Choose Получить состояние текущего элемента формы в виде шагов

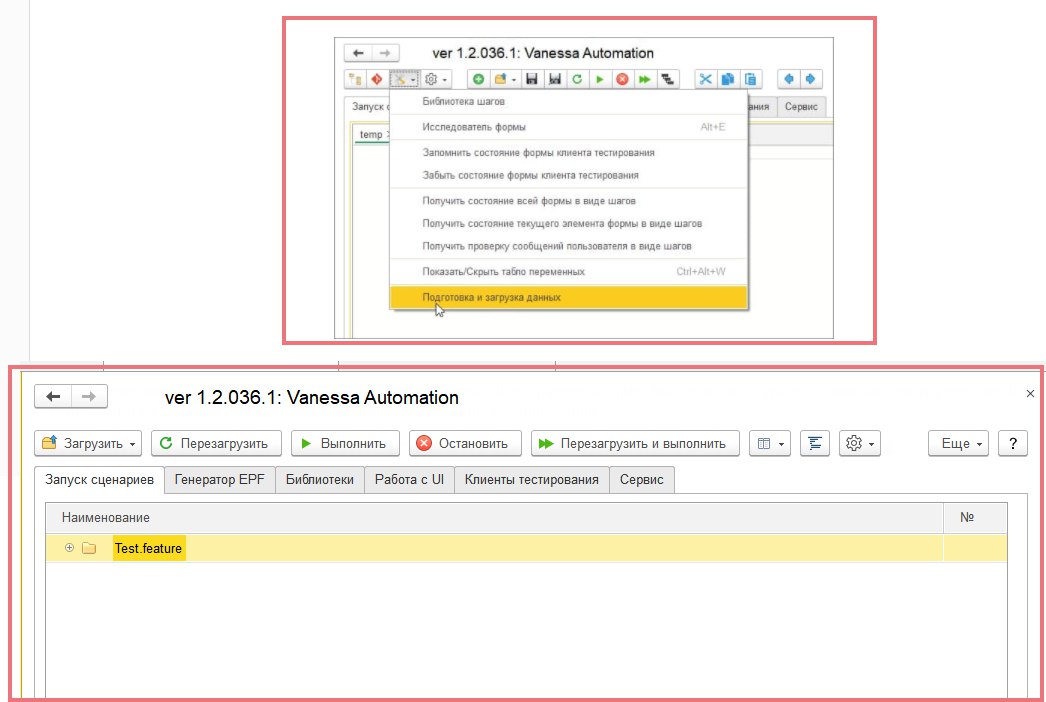pyautogui.click(x=568, y=224)
